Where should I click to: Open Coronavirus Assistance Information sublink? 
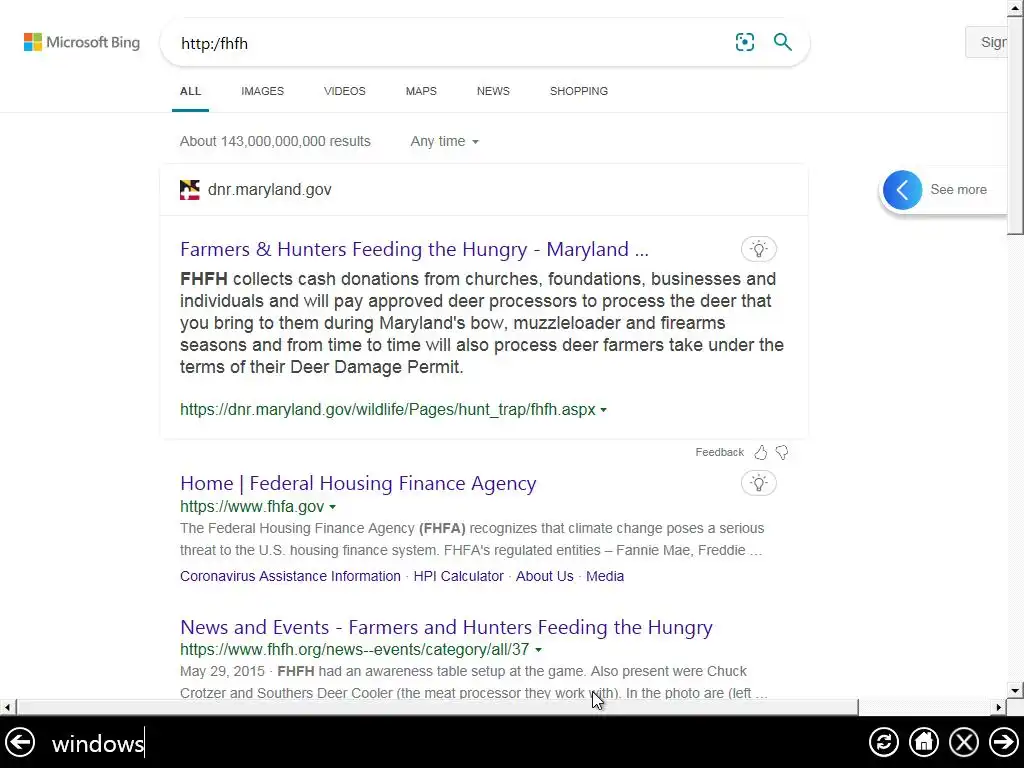290,576
